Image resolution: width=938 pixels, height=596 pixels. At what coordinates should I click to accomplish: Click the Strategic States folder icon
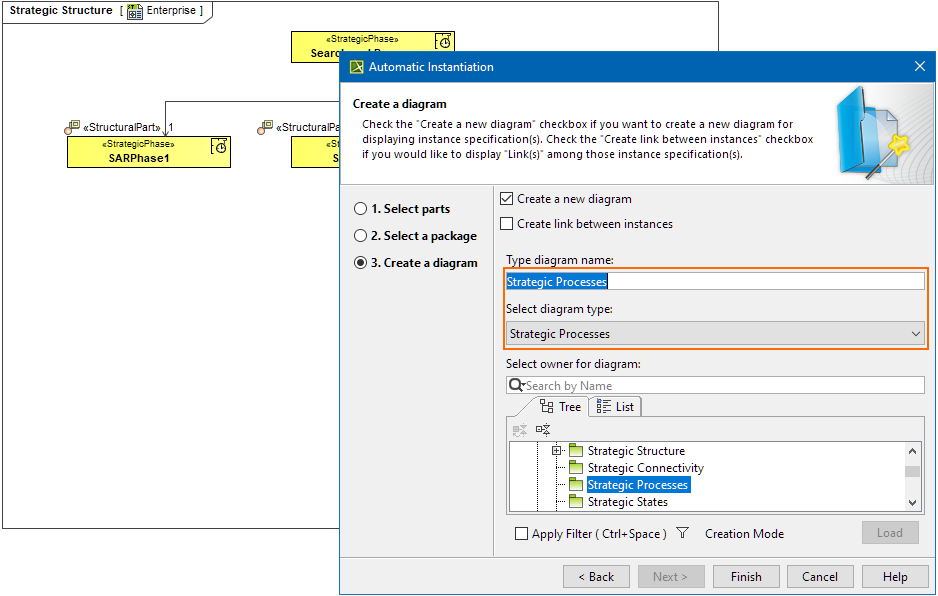pos(576,502)
